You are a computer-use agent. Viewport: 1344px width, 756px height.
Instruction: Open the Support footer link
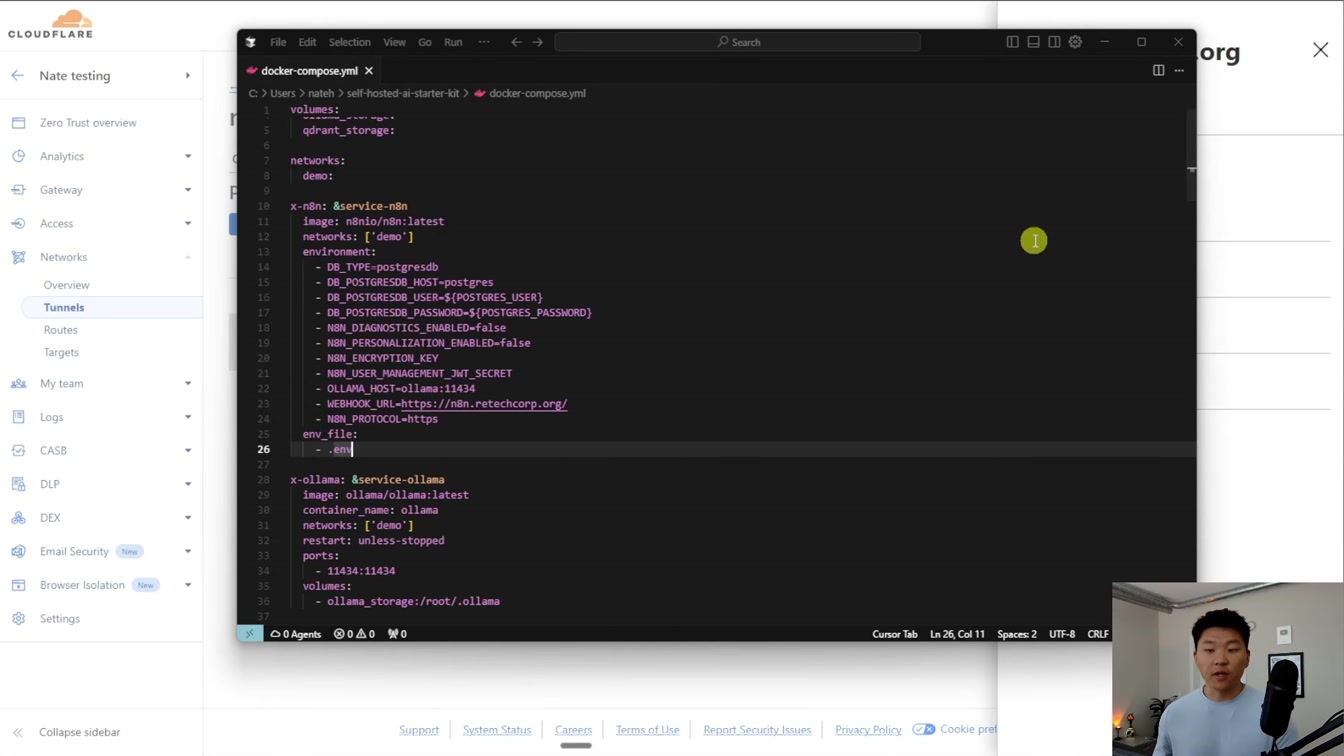(x=419, y=730)
